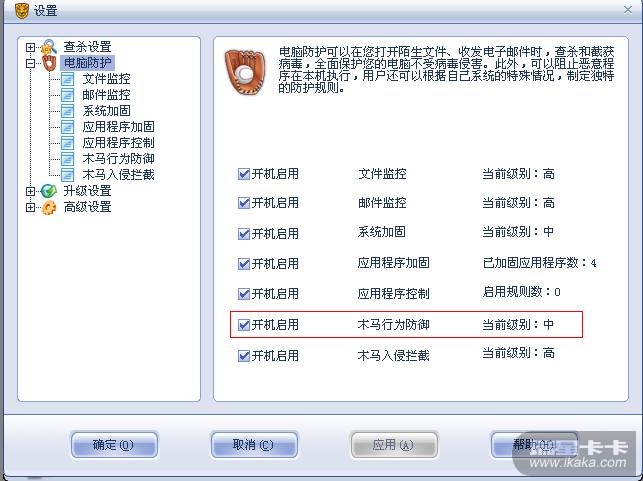The width and height of the screenshot is (643, 481).
Task: Expand the 升级设置 tree node
Action: [30, 191]
